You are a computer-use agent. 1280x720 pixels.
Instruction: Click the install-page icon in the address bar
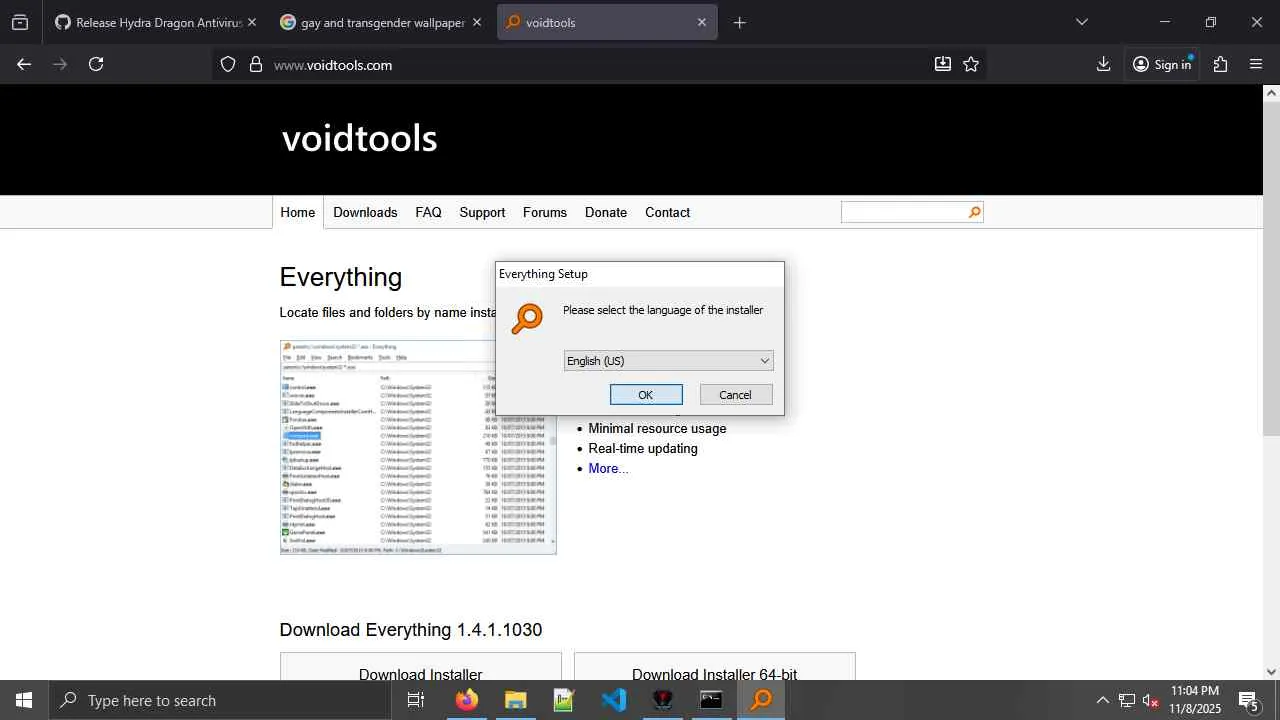(943, 64)
